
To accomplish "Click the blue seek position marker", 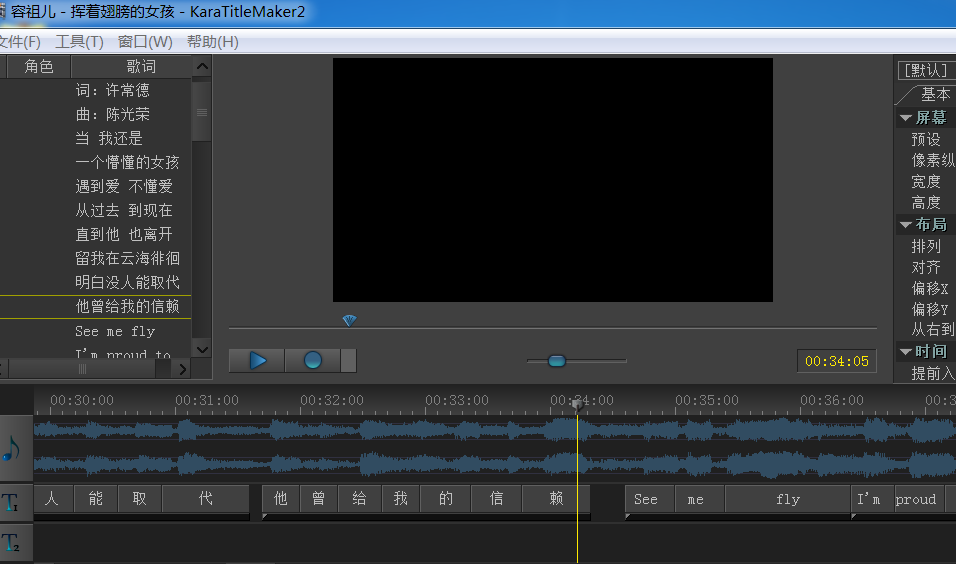I will pos(349,320).
